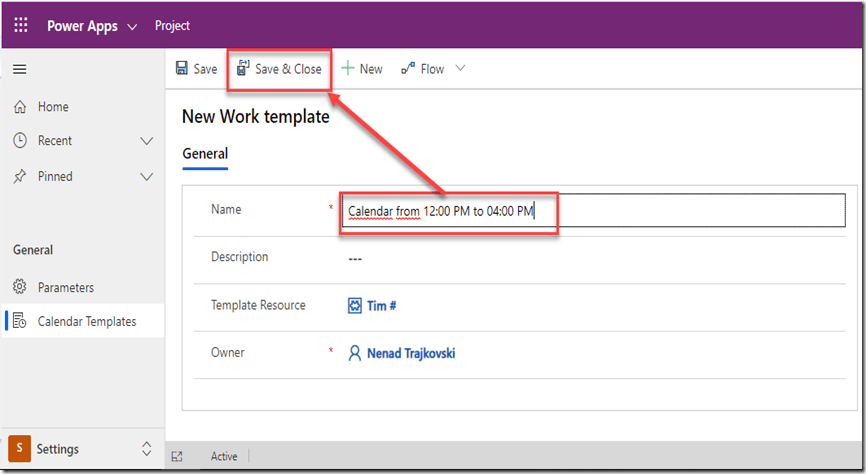Create a new record with New
The image size is (866, 474).
tap(362, 69)
